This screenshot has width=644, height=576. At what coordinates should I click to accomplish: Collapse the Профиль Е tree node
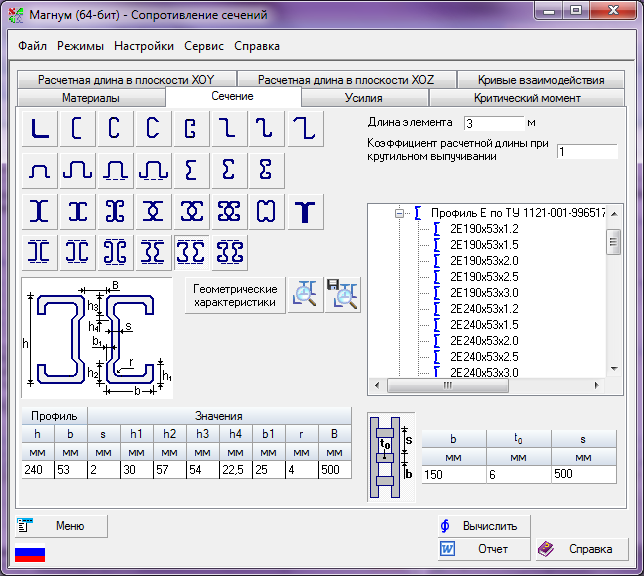tap(399, 213)
